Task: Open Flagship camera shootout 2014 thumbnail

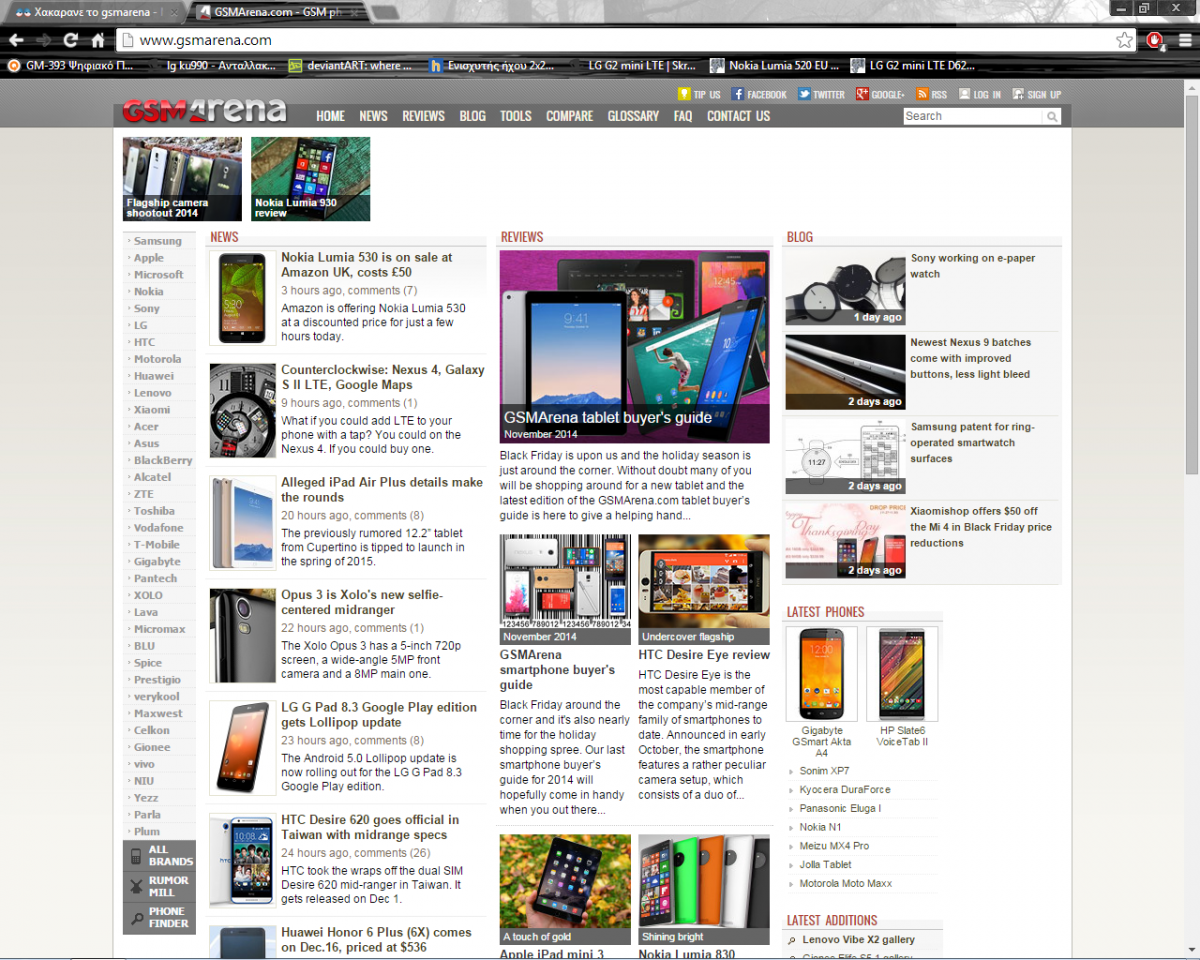Action: tap(182, 179)
